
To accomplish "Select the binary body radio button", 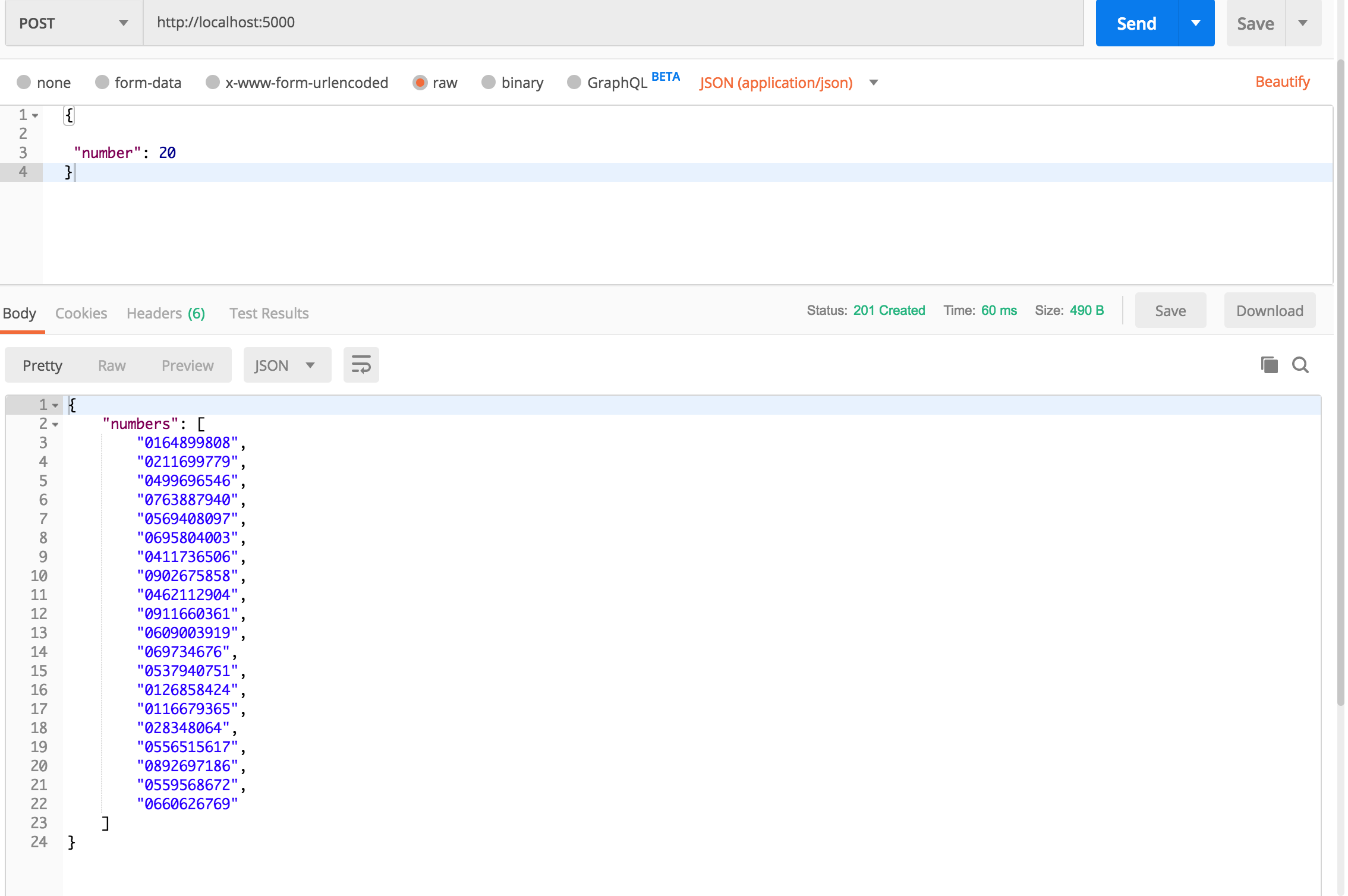I will point(489,82).
